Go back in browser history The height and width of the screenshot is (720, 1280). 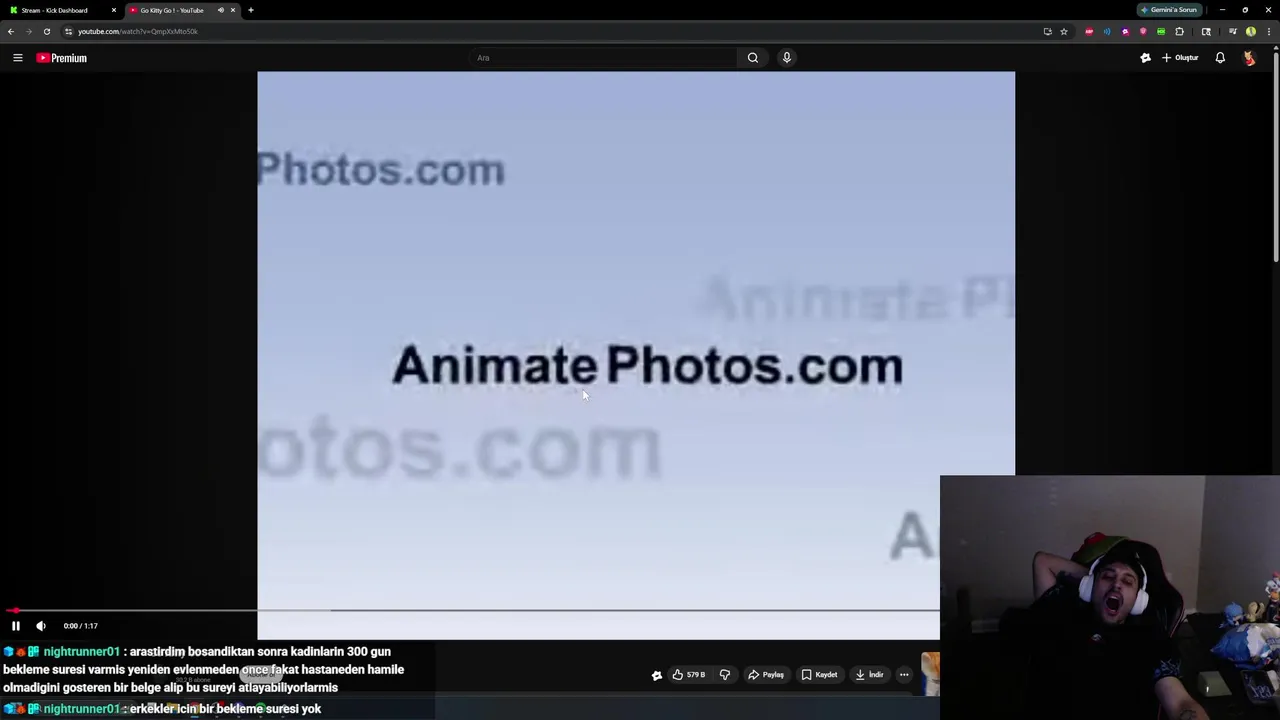tap(11, 31)
